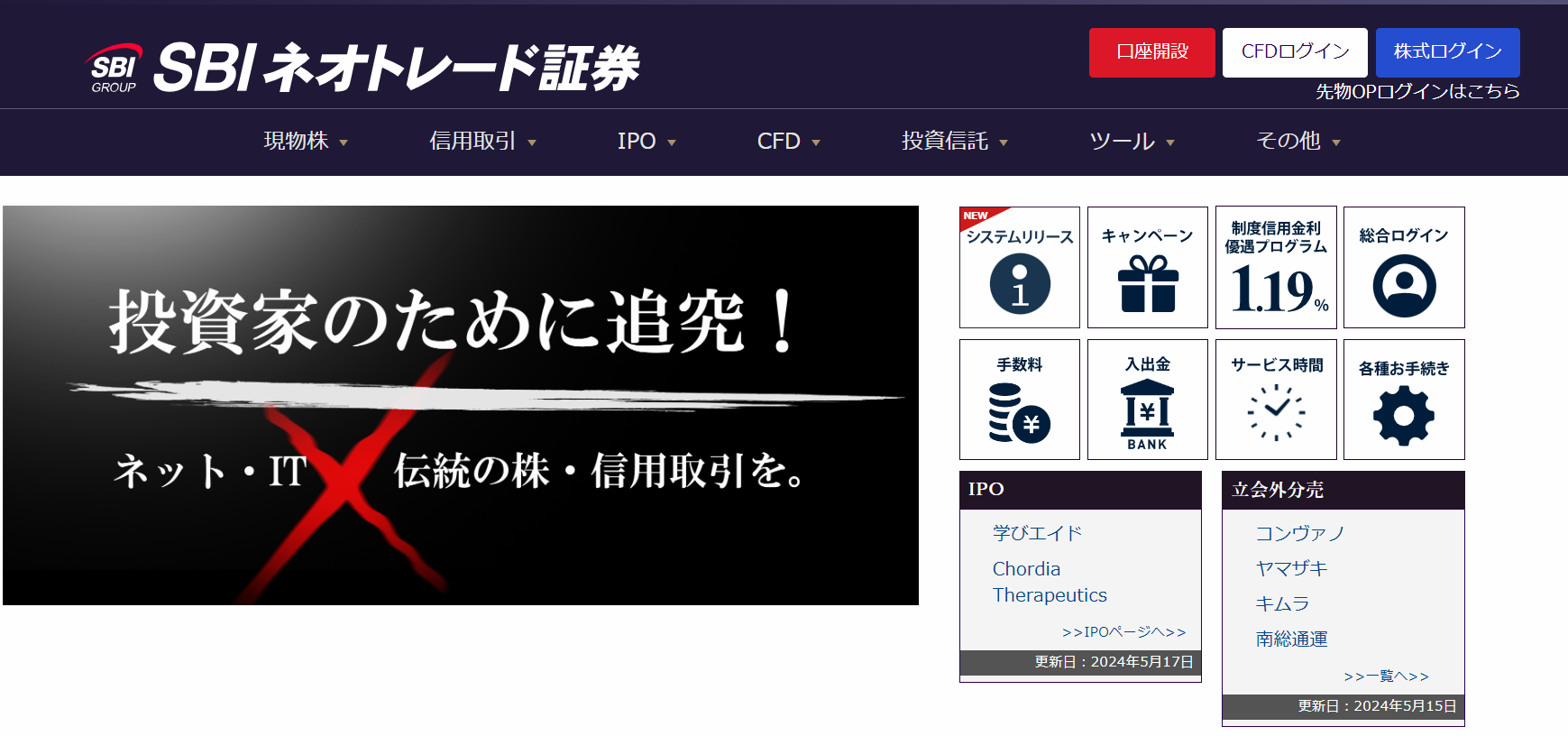1568x736 pixels.
Task: Open the システムリリース info icon tile
Action: pos(1020,267)
